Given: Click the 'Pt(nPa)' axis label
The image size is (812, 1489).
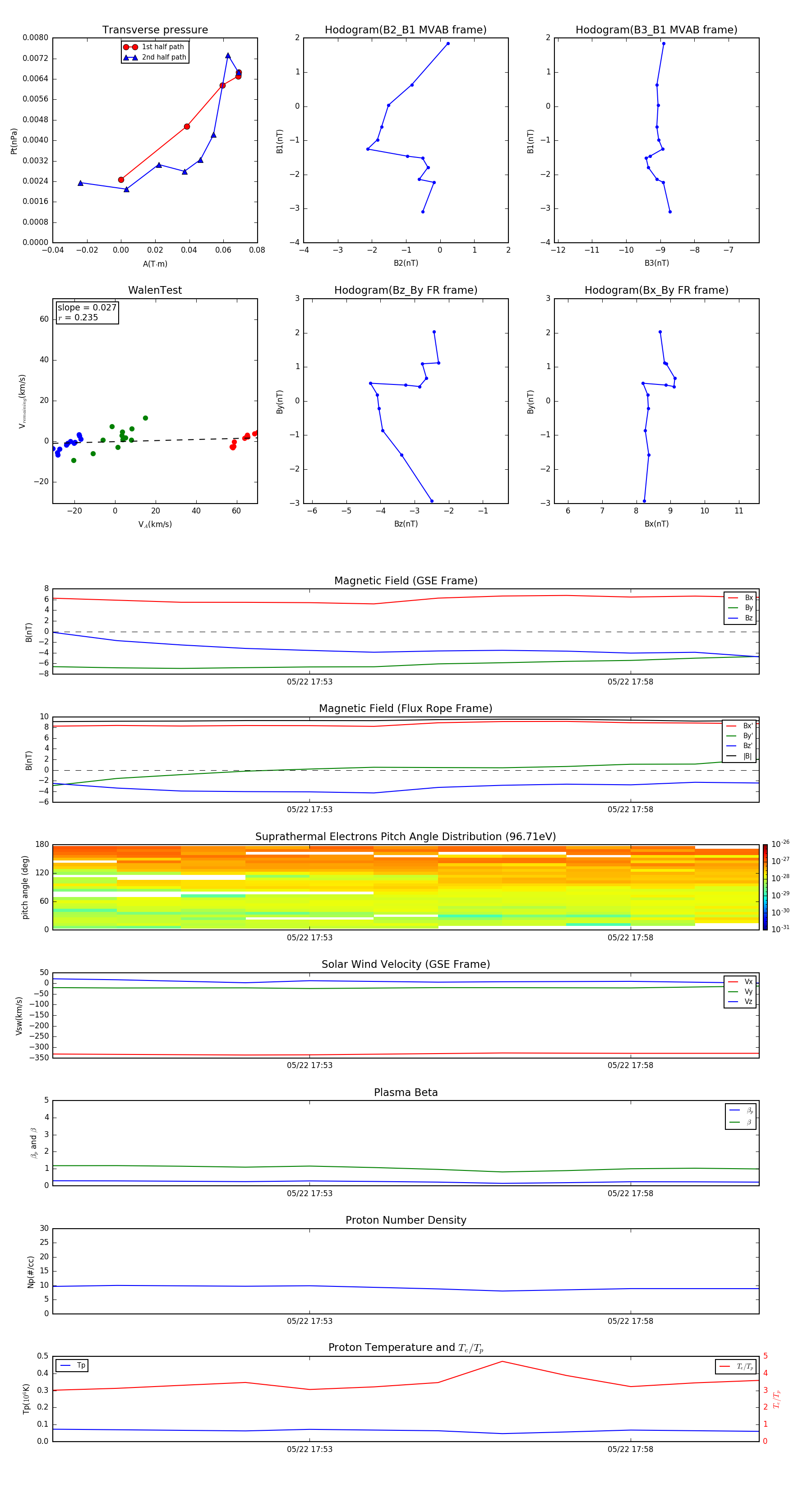Looking at the screenshot, I should coord(14,141).
